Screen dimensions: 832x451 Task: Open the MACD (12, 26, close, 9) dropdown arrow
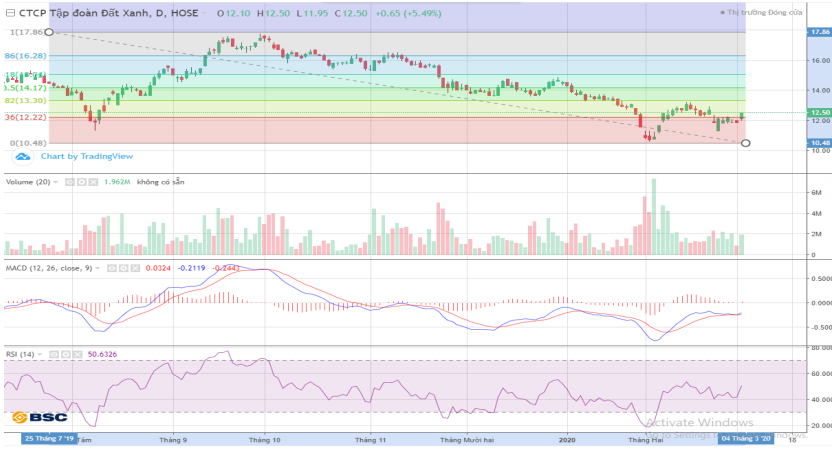97,268
